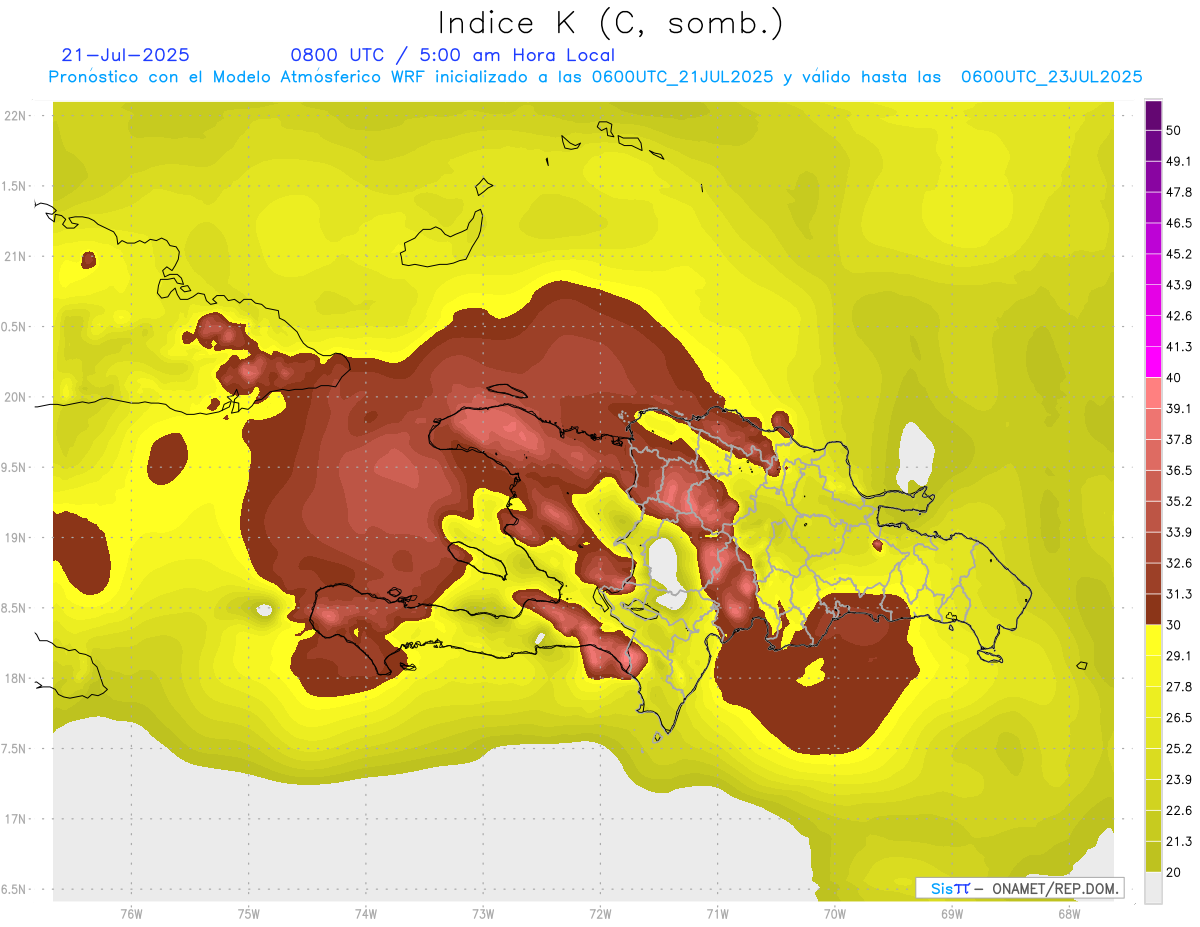Click the colorbar value "23.9"
Viewport: 1200px width, 927px height.
pos(1179,780)
